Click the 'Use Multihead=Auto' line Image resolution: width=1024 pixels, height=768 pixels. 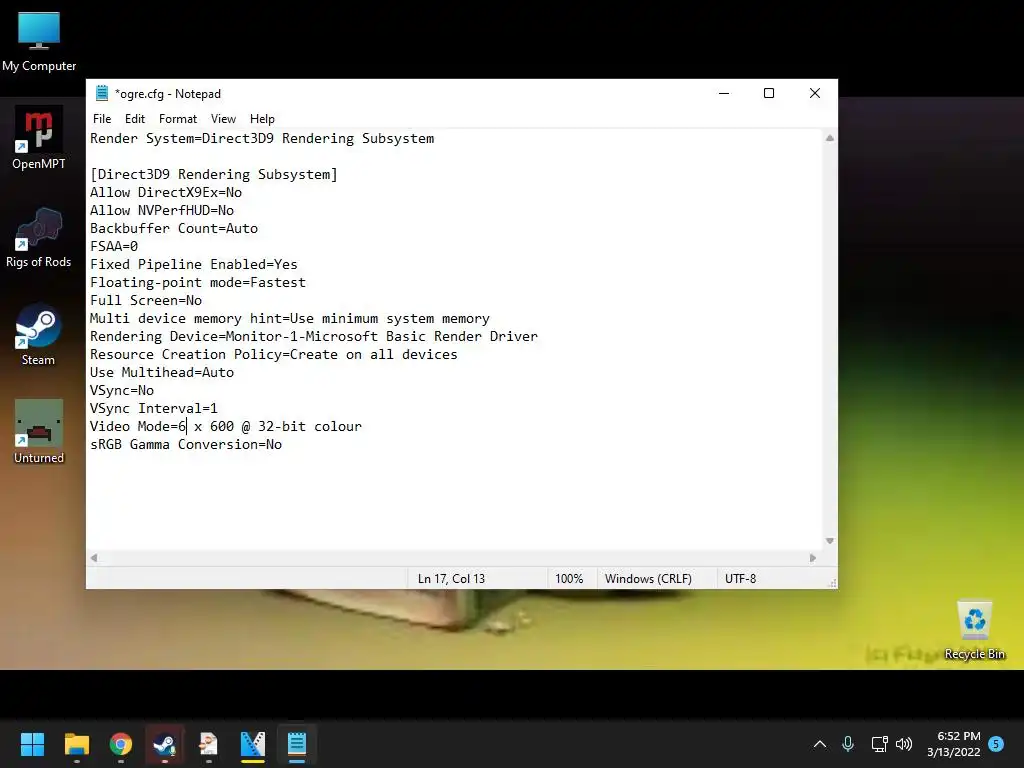(161, 372)
